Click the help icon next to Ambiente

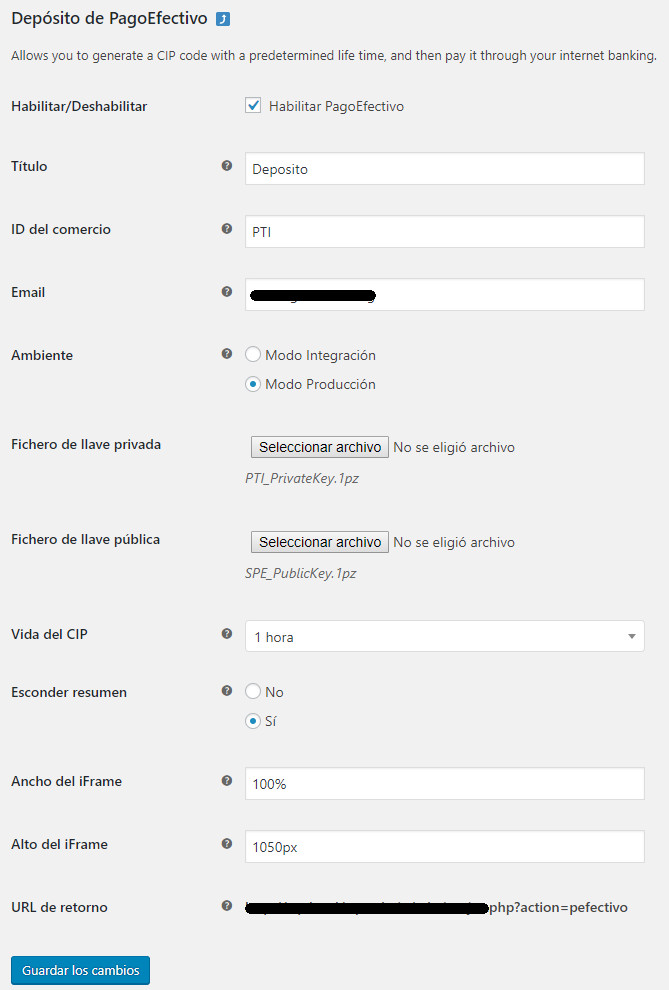point(227,354)
